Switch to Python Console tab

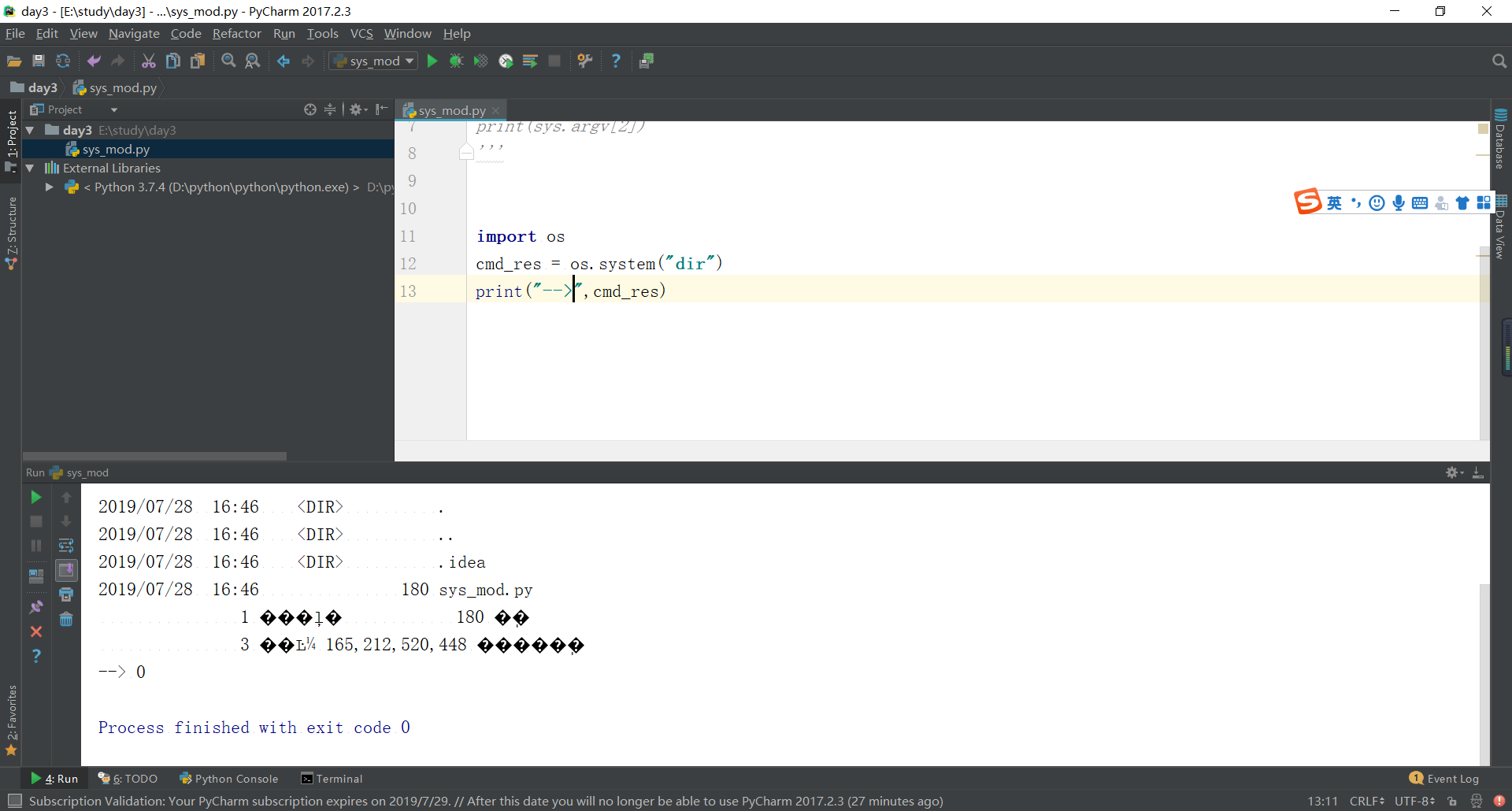click(x=229, y=779)
